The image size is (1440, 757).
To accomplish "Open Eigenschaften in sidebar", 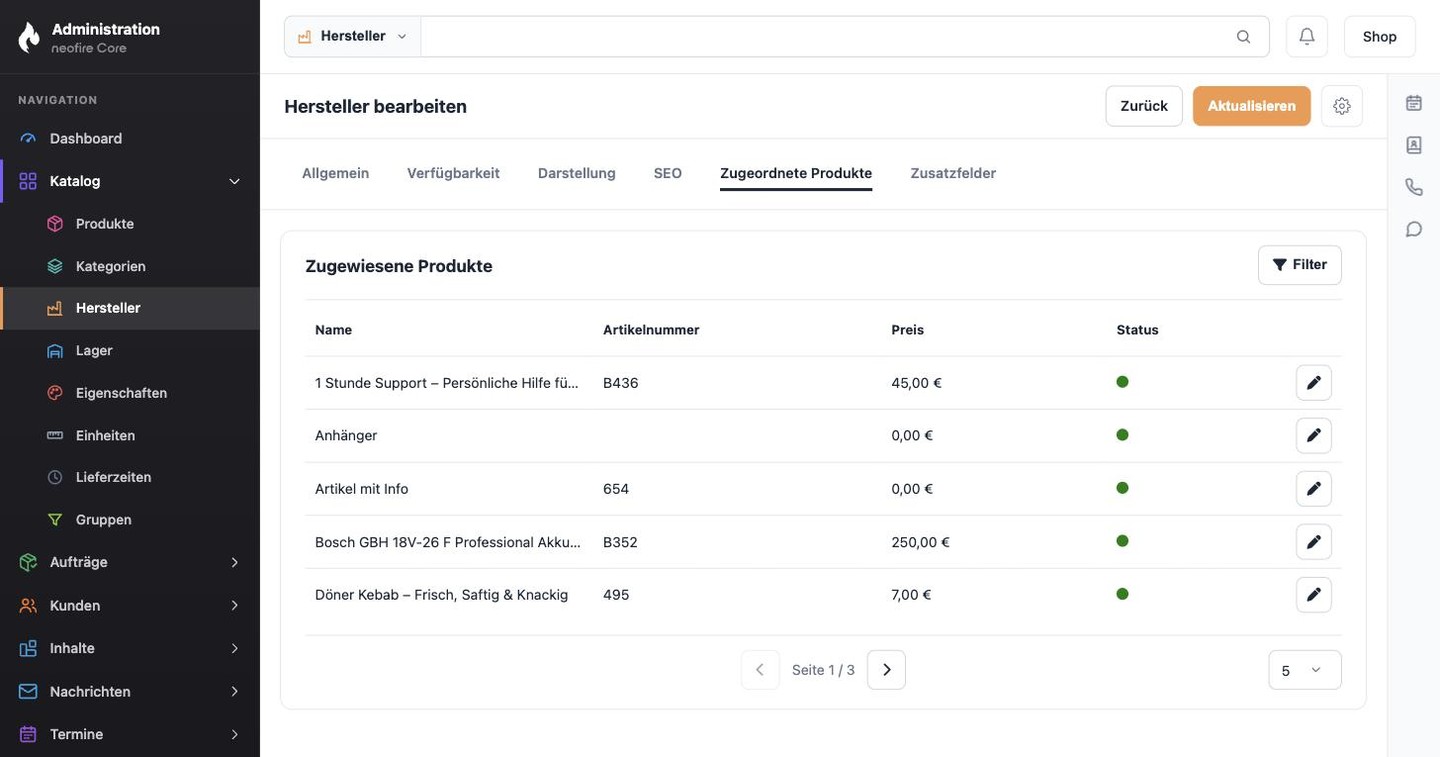I will 130,393.
